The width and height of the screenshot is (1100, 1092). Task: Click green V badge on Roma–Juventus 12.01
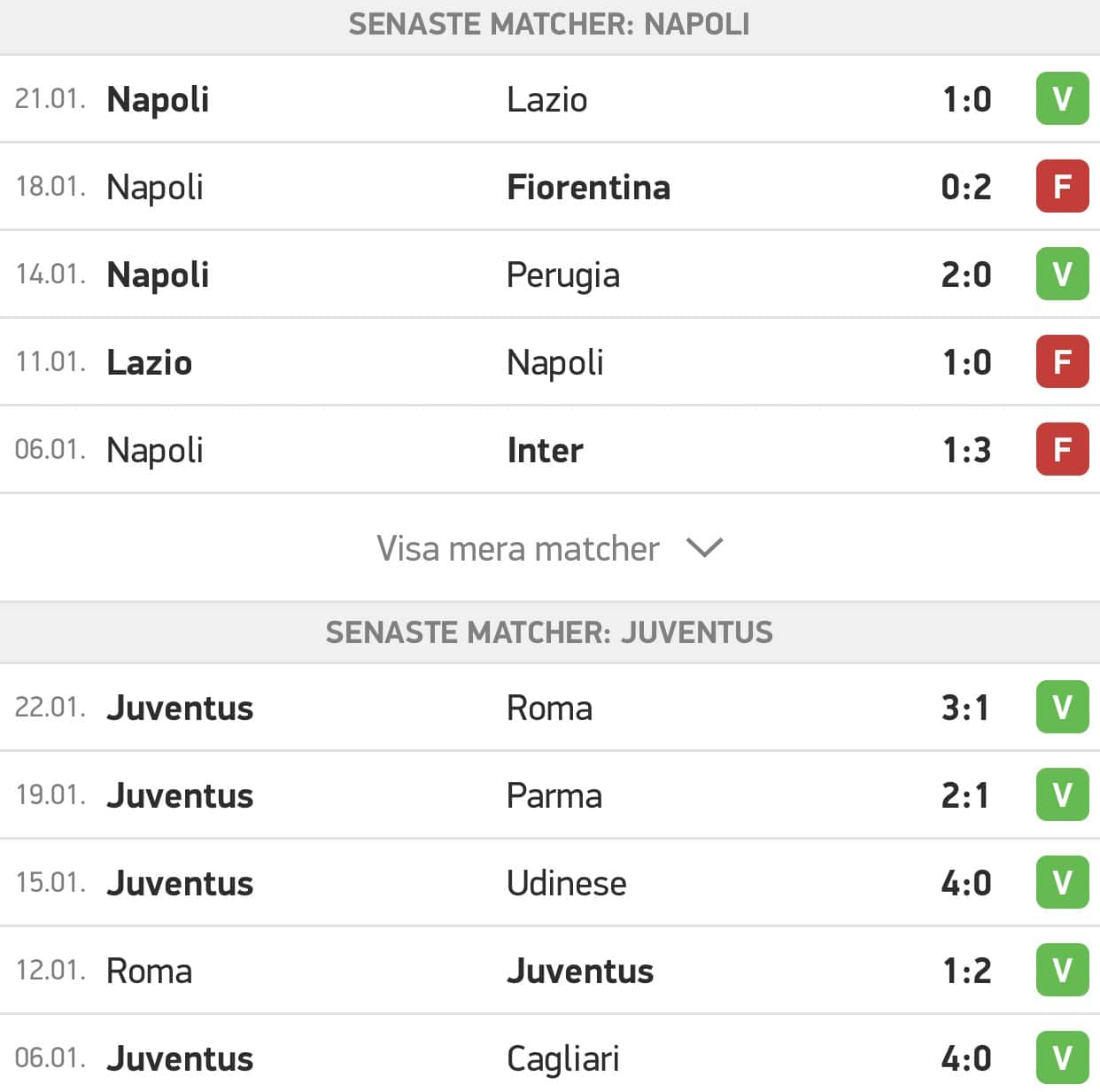tap(1062, 971)
